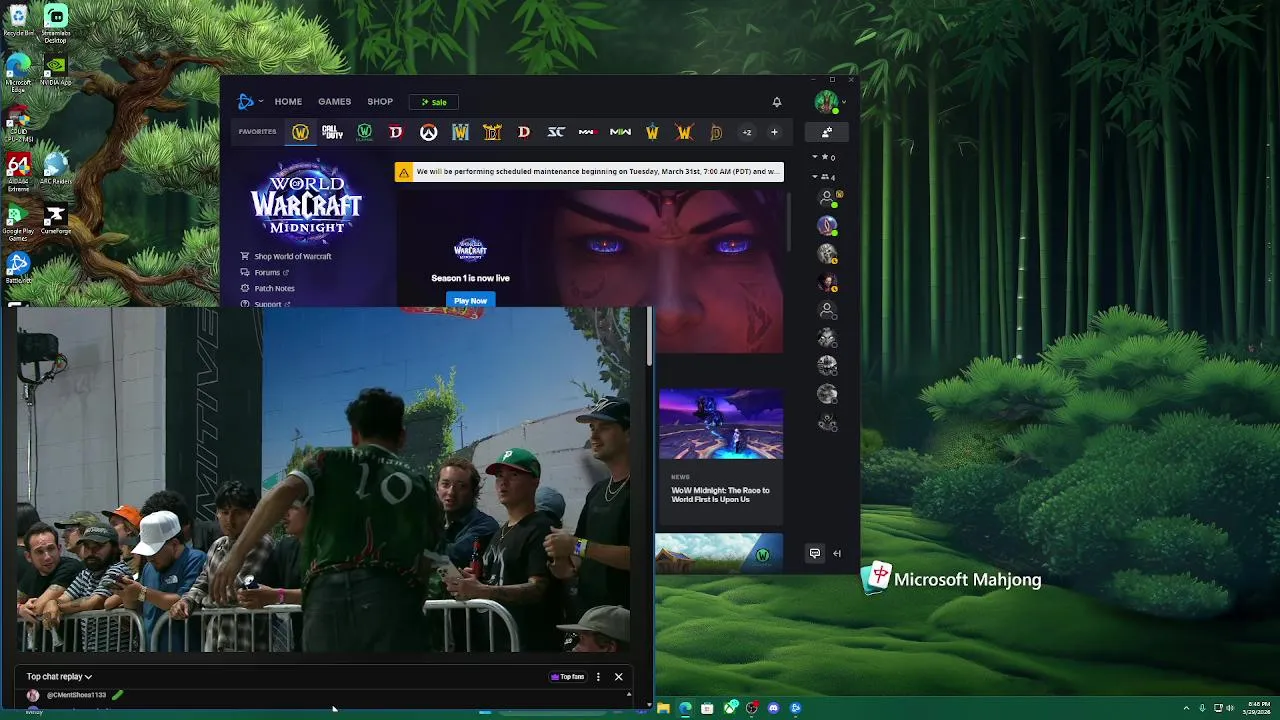This screenshot has height=720, width=1280.
Task: Go to the HOME tab in Battle.net
Action: (x=288, y=101)
